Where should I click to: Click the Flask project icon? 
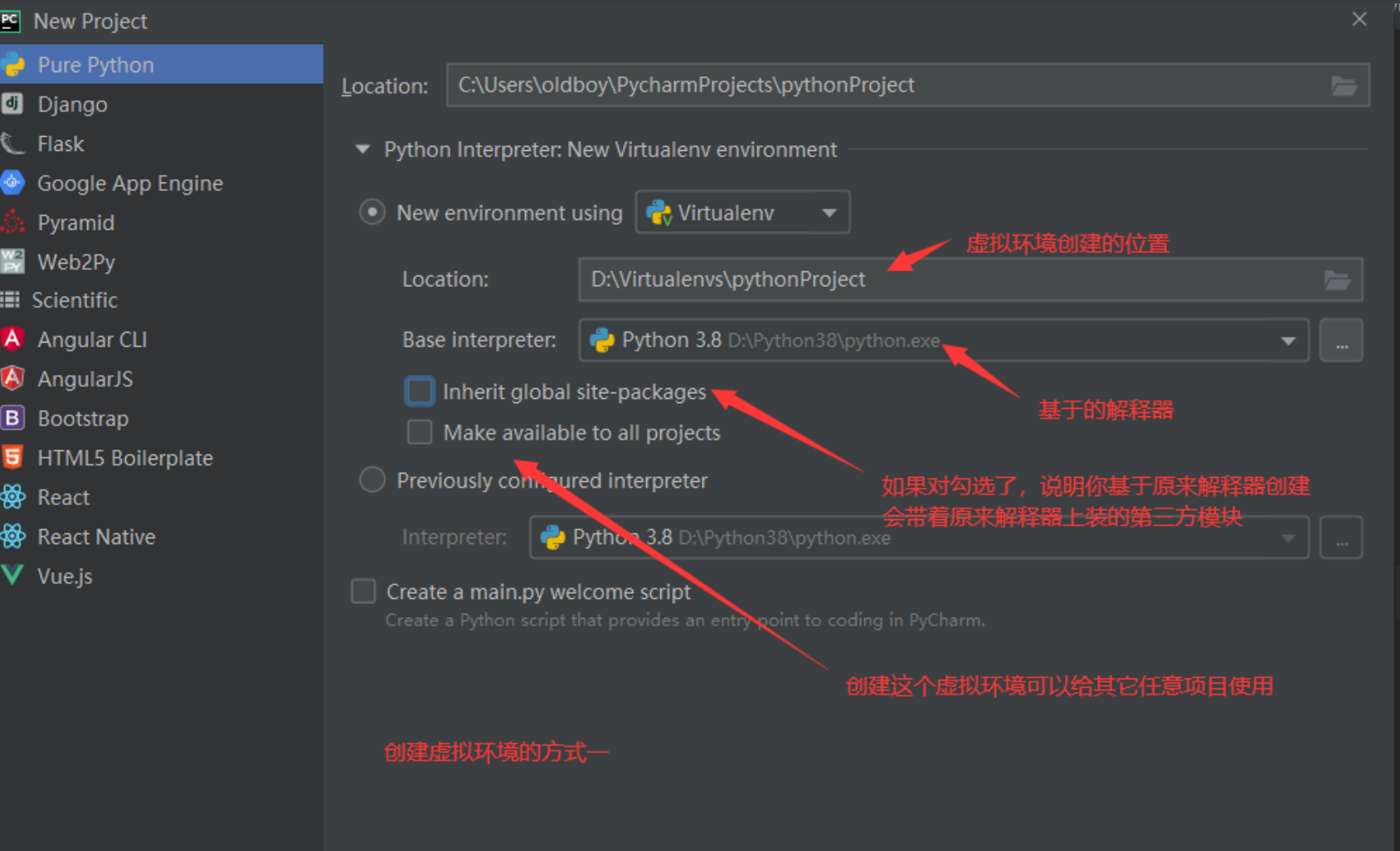click(12, 143)
